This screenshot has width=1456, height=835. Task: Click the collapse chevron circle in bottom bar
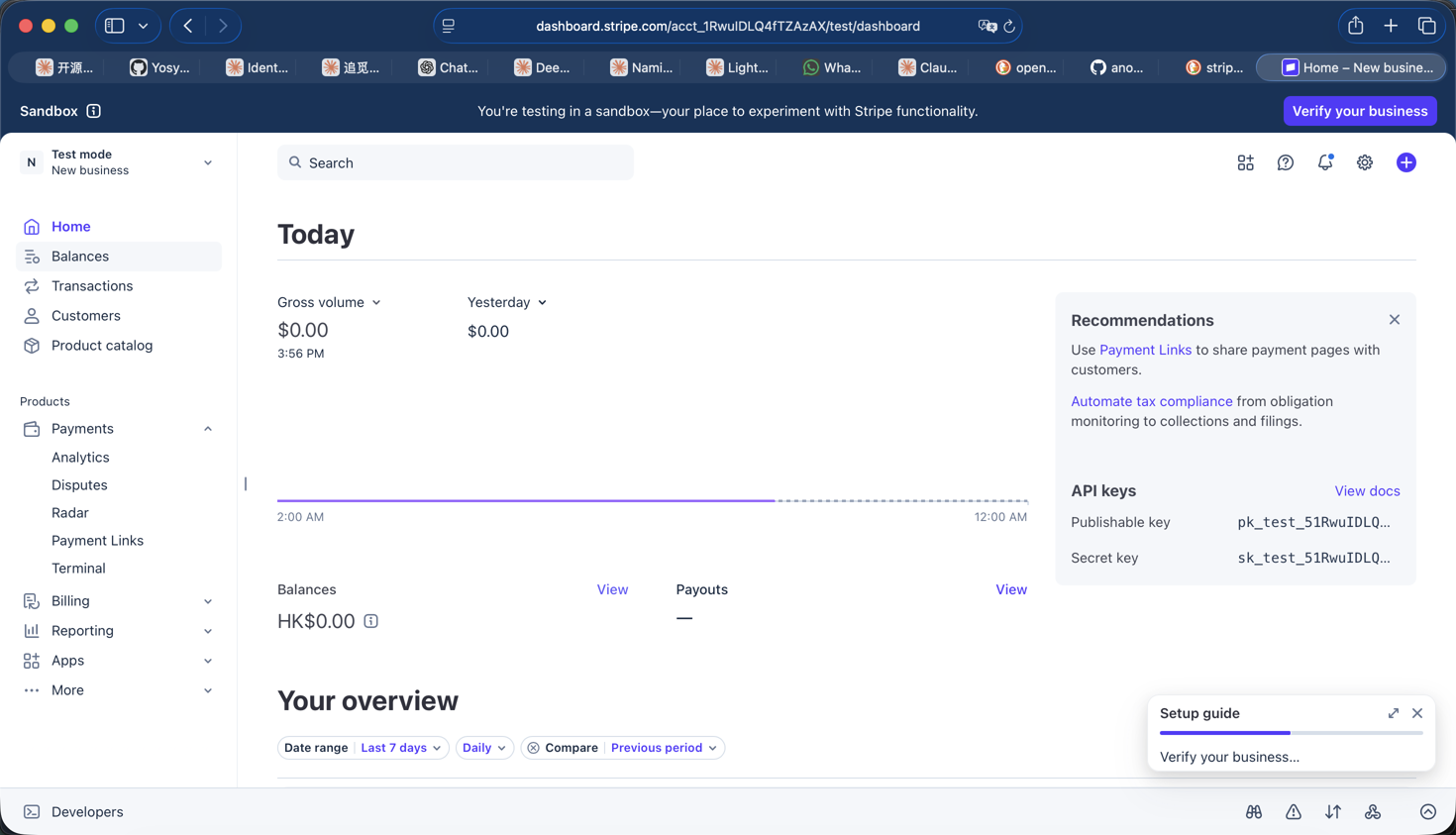point(1428,812)
